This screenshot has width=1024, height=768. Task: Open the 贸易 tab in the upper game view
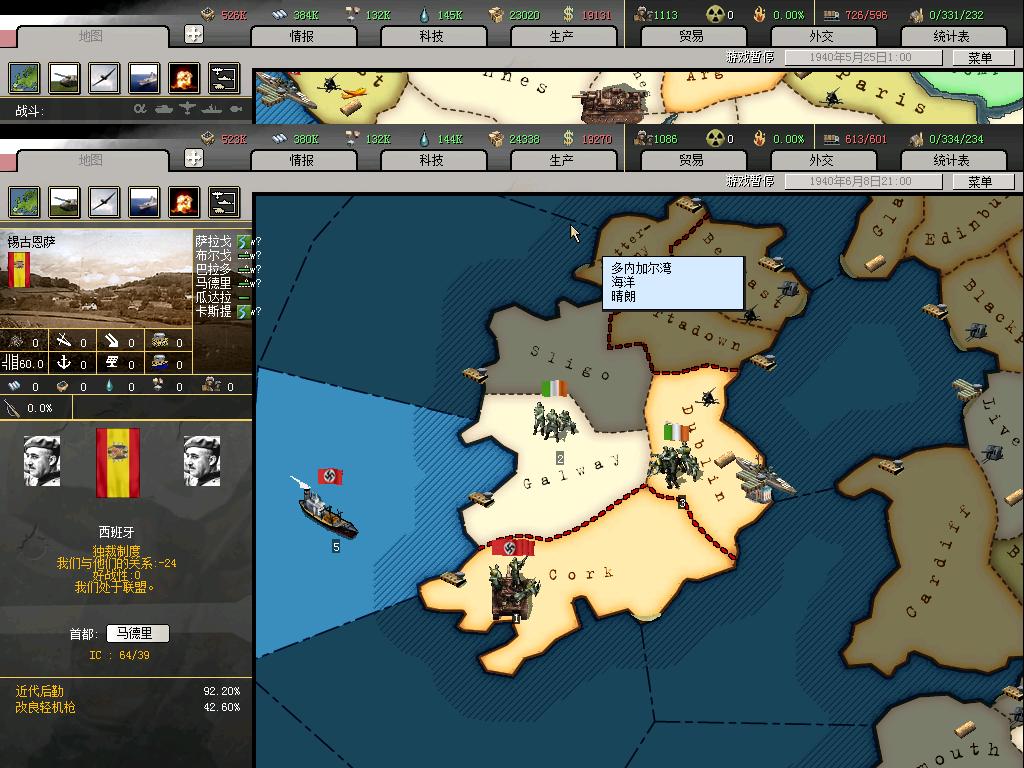(692, 37)
